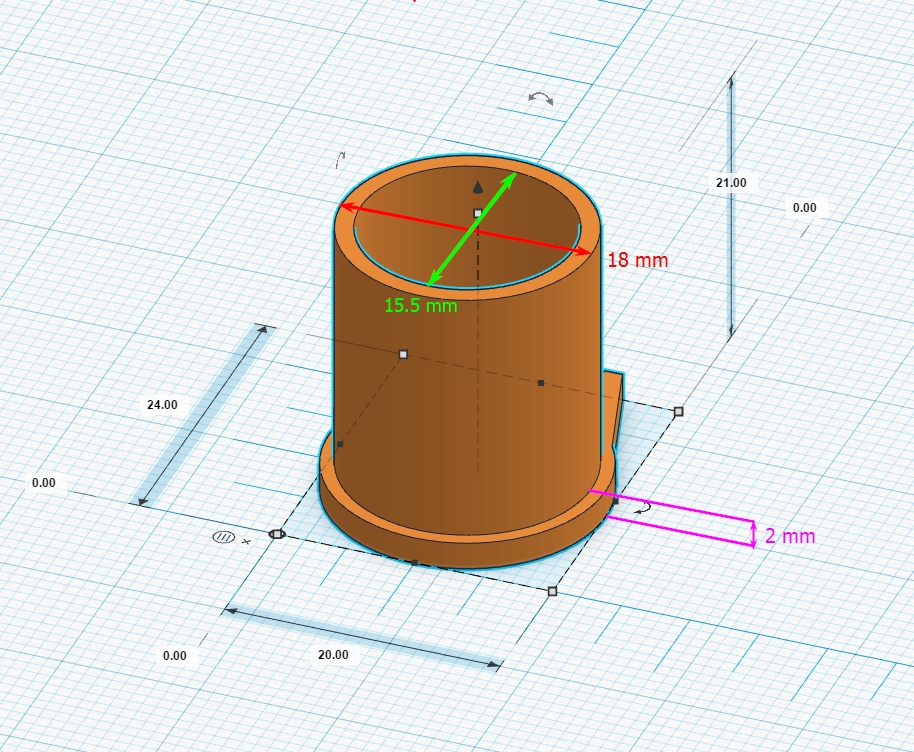
Task: Select the white corner handle behind the cylinder
Action: click(403, 354)
